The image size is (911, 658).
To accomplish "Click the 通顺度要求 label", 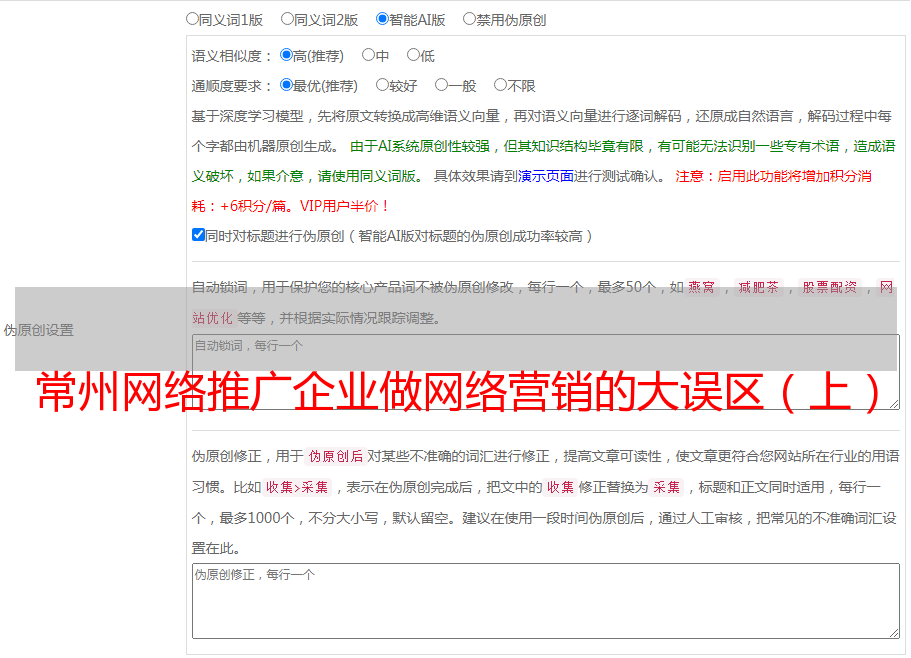I will (x=232, y=87).
